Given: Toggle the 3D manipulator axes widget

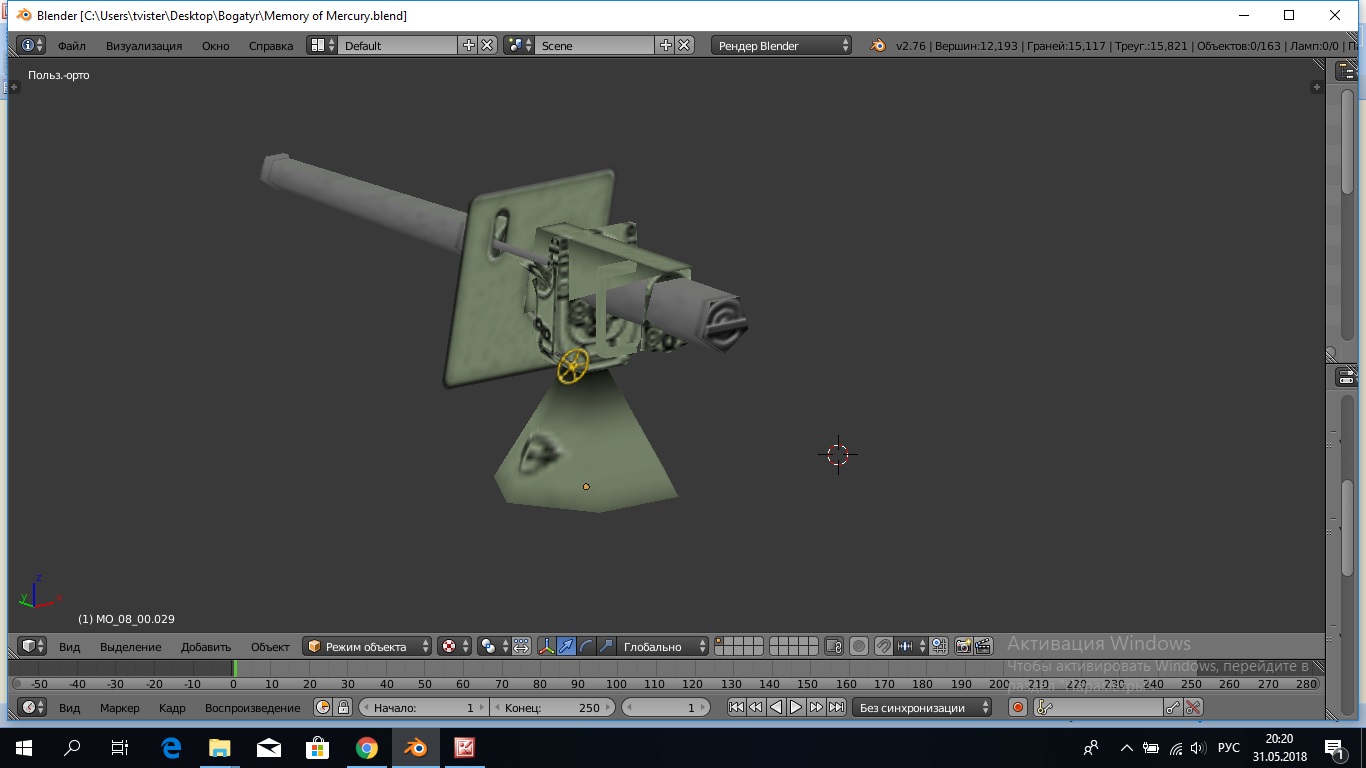Looking at the screenshot, I should click(547, 647).
